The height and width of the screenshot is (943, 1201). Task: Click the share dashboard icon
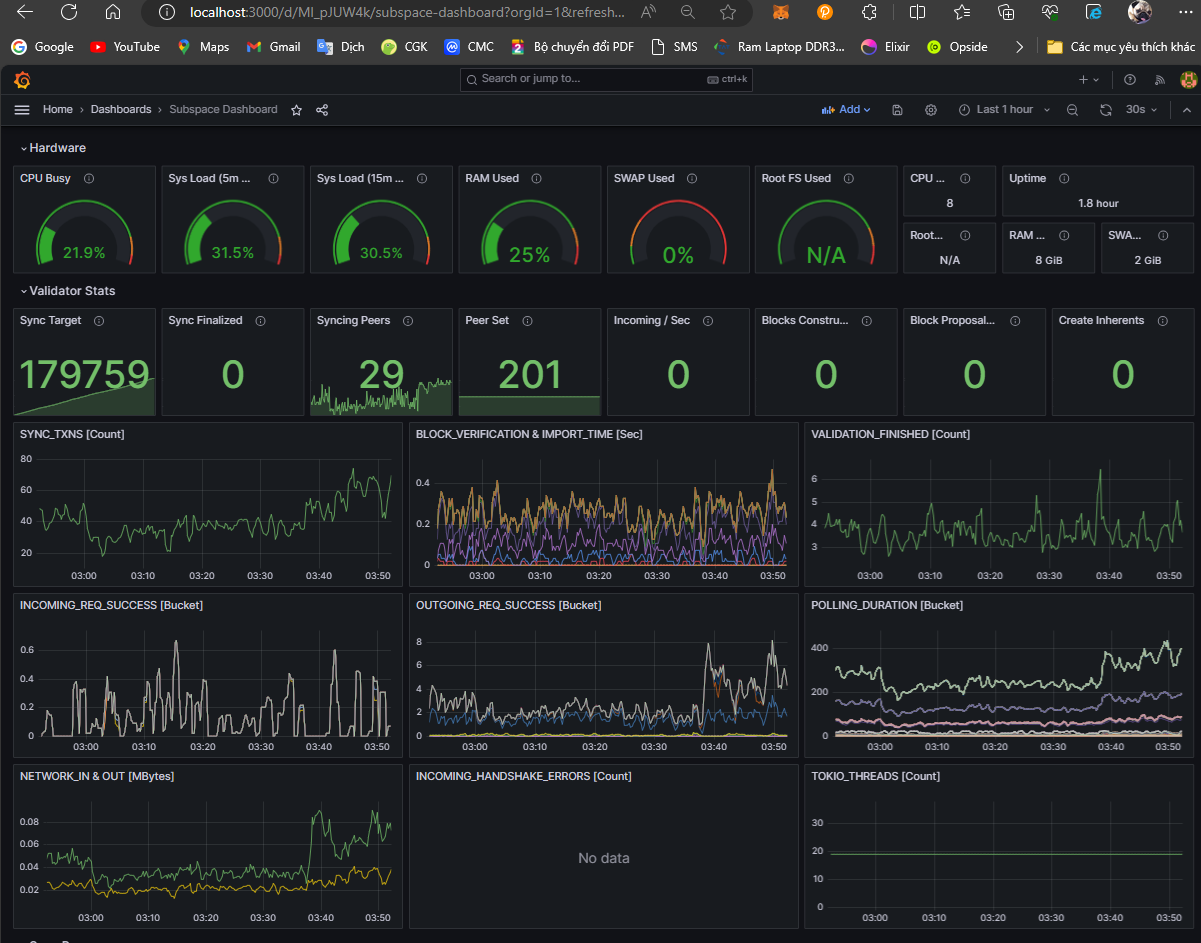coord(322,109)
